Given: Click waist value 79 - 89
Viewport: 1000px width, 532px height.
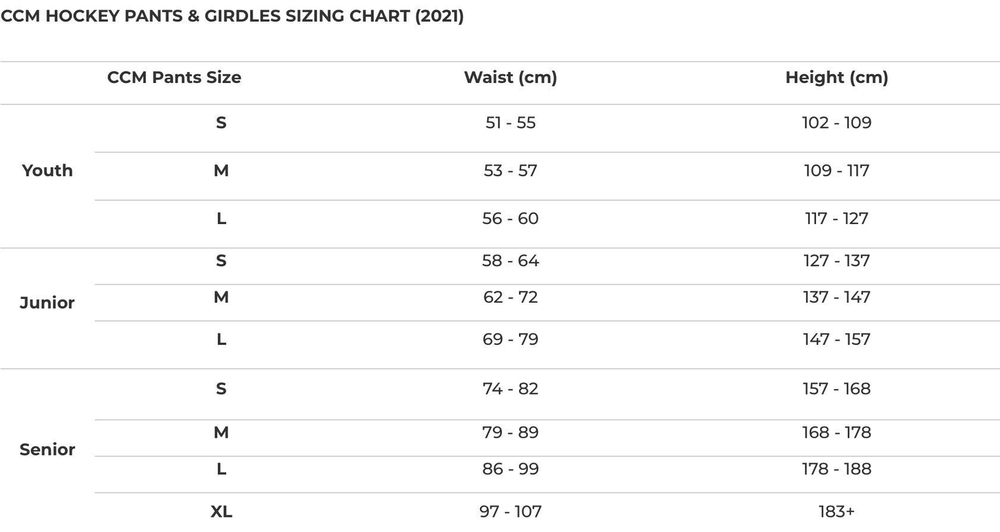Looking at the screenshot, I should [510, 432].
